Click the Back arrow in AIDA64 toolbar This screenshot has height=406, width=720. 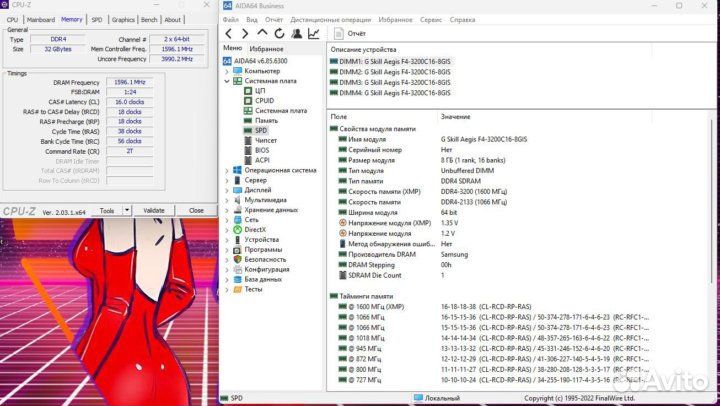229,34
